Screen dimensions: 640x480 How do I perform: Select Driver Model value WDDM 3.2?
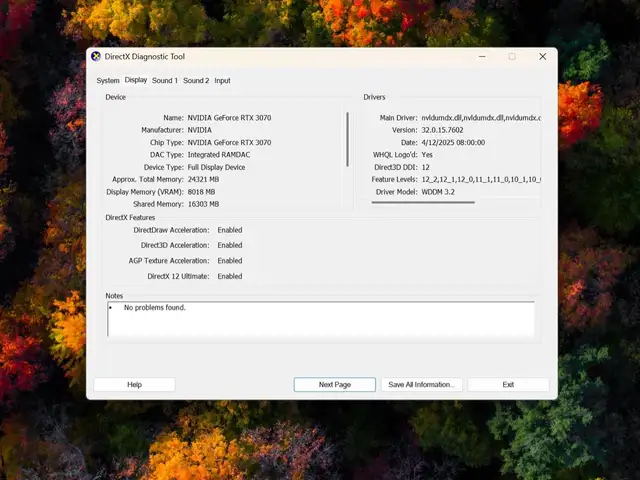click(x=438, y=192)
